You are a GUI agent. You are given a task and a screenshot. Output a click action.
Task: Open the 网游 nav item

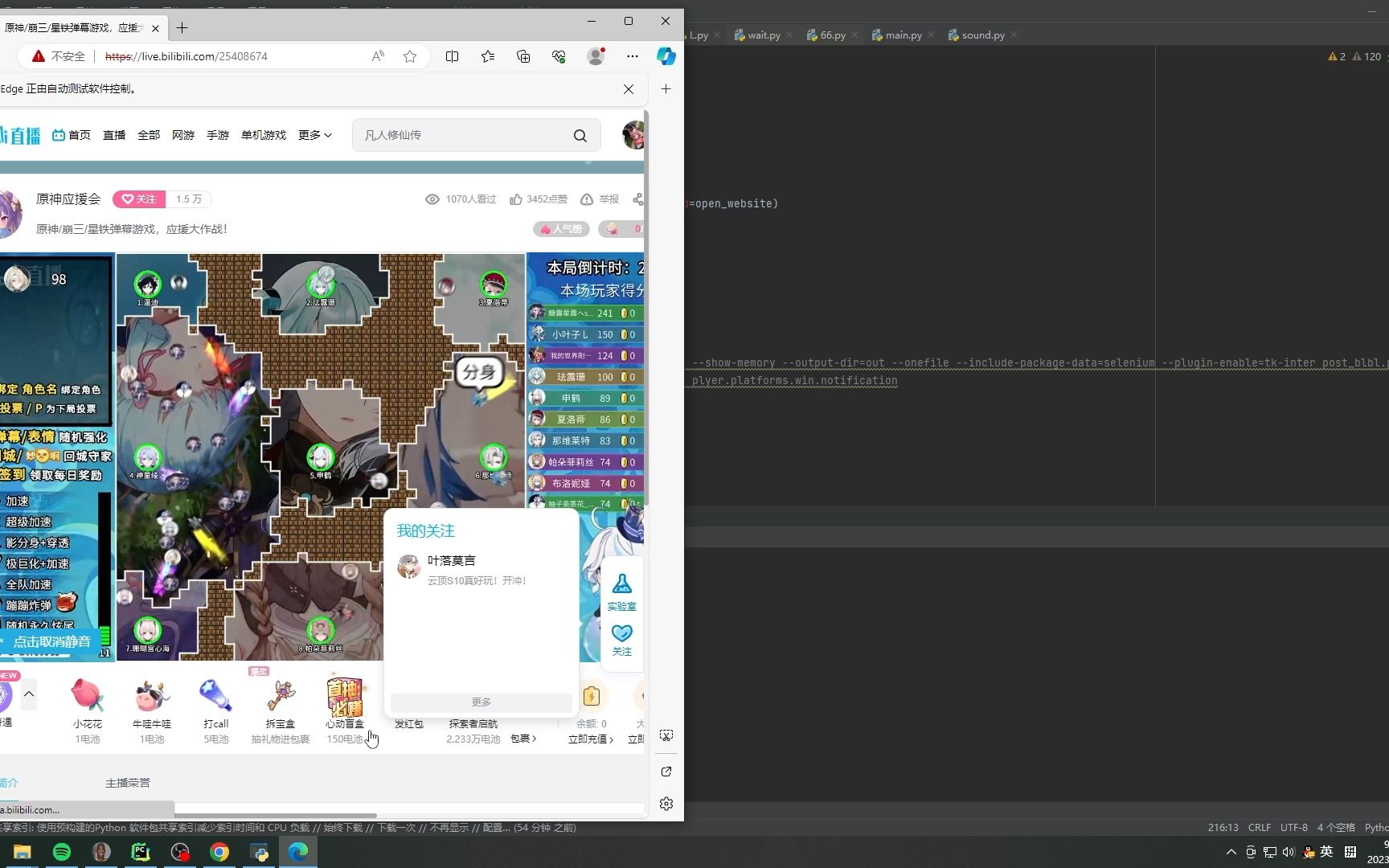[x=183, y=135]
